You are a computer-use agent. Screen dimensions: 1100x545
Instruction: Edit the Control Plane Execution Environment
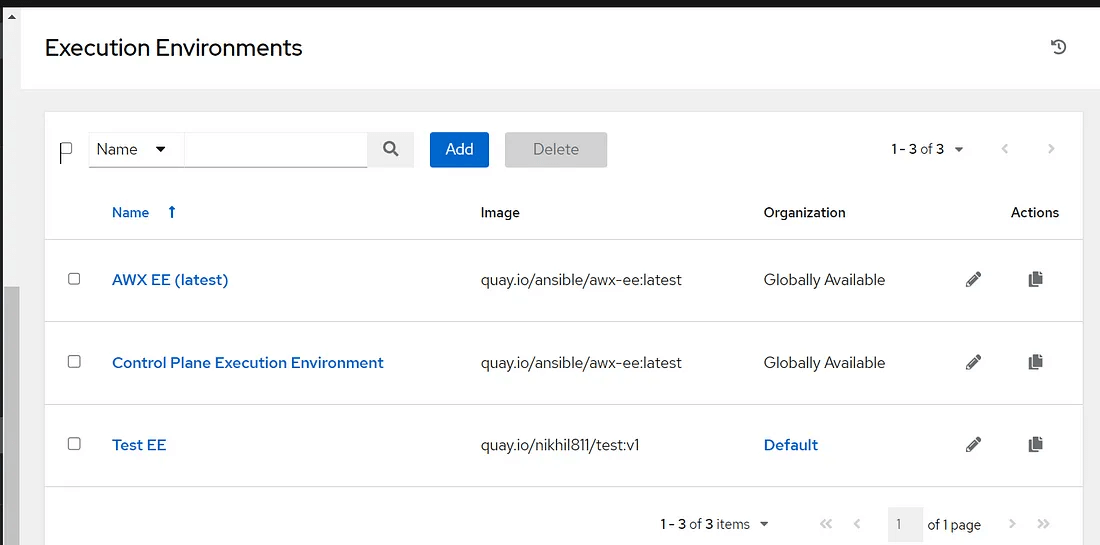[x=973, y=363]
